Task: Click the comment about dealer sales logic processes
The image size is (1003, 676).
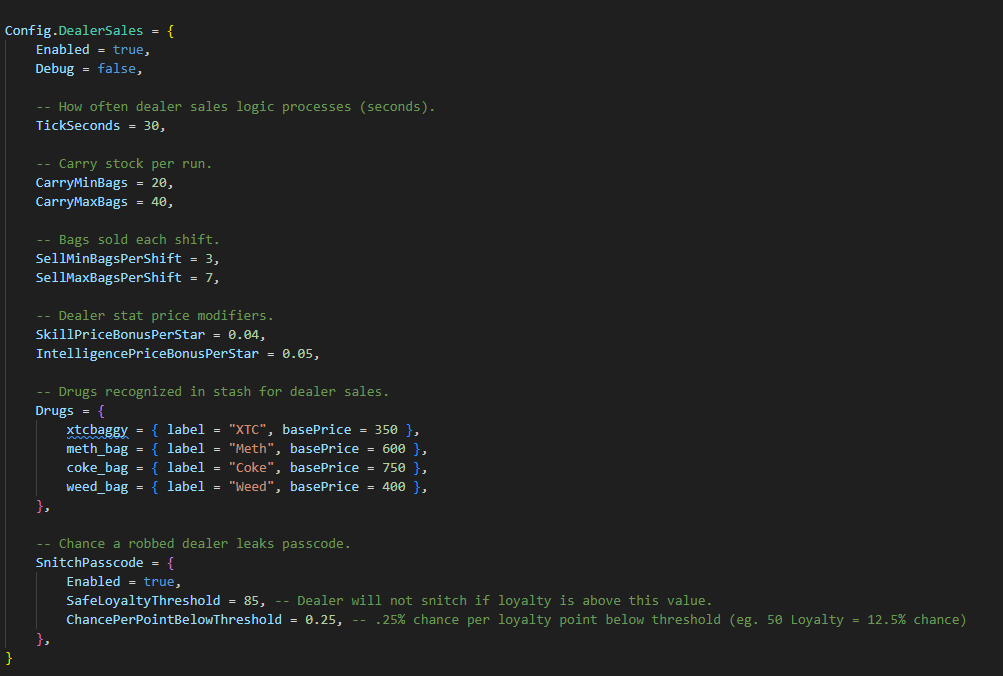Action: coord(235,106)
